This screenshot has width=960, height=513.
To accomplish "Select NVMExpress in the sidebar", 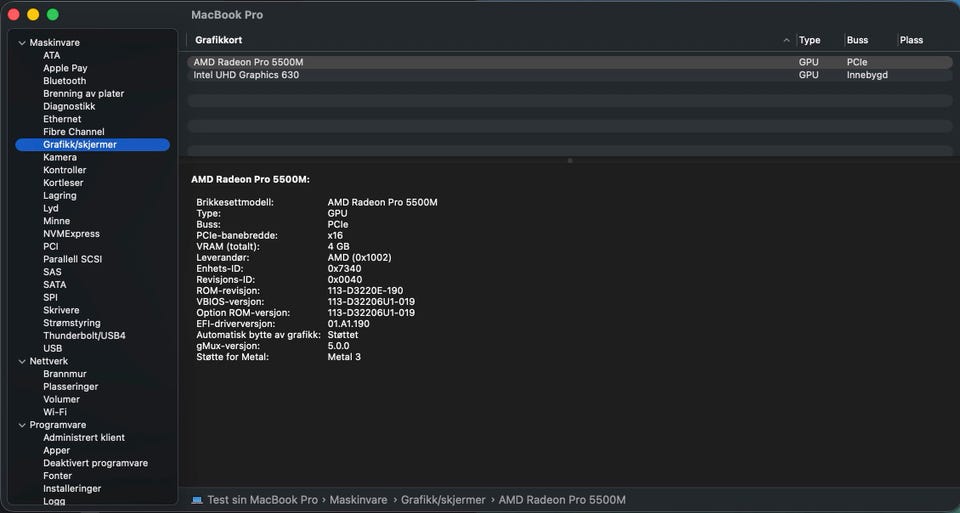I will (71, 234).
